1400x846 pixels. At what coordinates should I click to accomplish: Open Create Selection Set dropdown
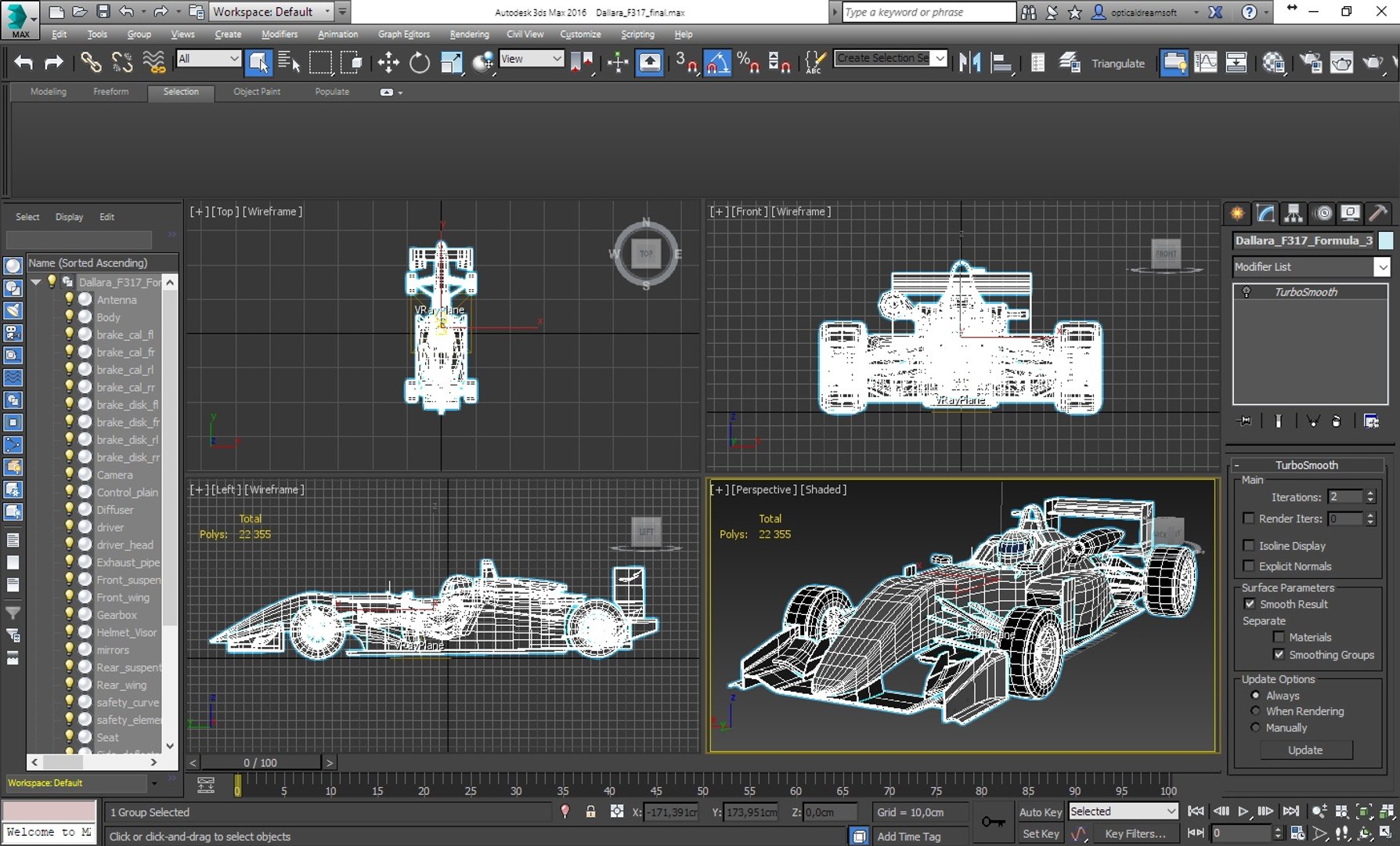click(x=891, y=58)
